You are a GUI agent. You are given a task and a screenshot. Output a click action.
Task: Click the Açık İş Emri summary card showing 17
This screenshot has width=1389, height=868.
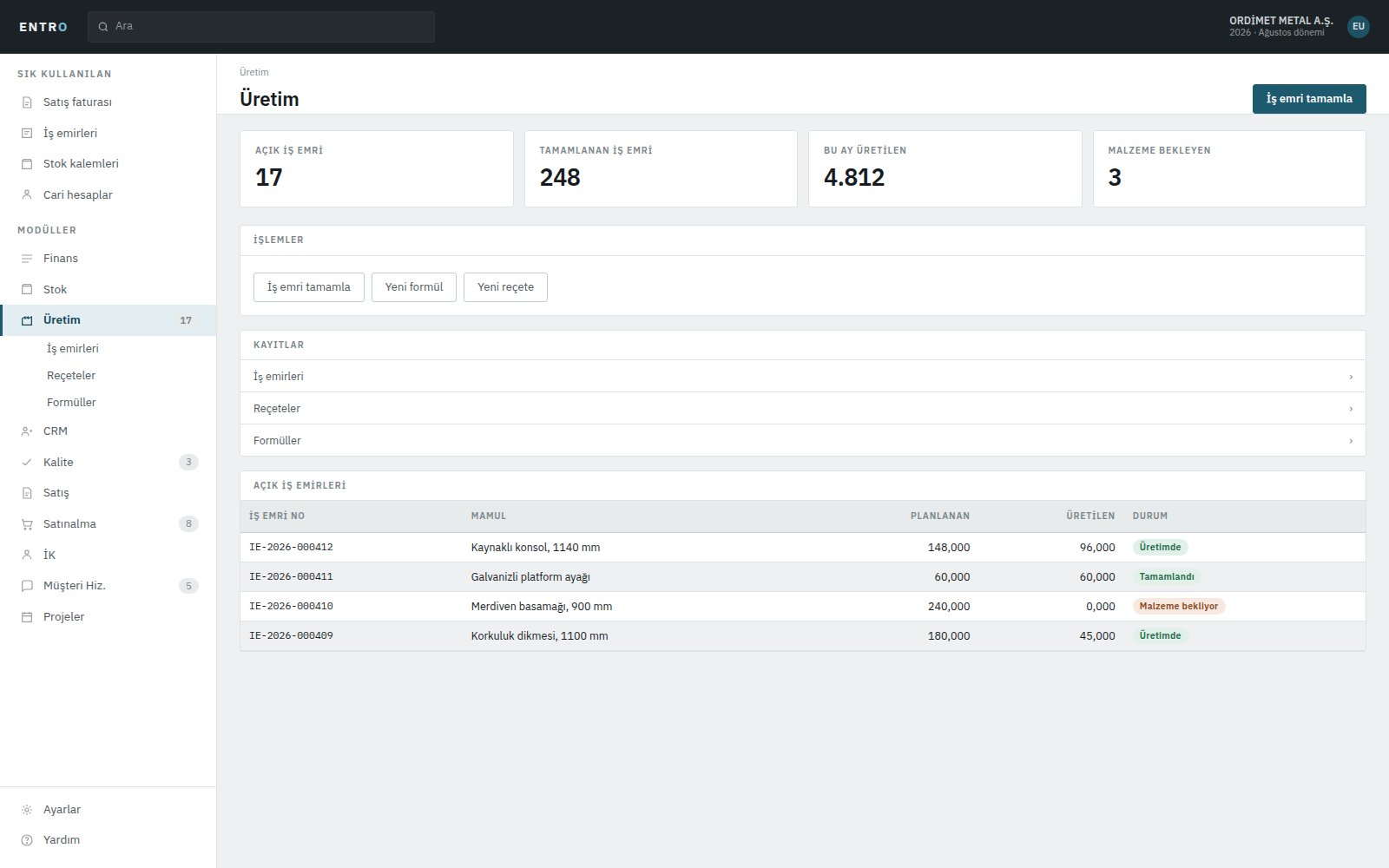coord(377,169)
